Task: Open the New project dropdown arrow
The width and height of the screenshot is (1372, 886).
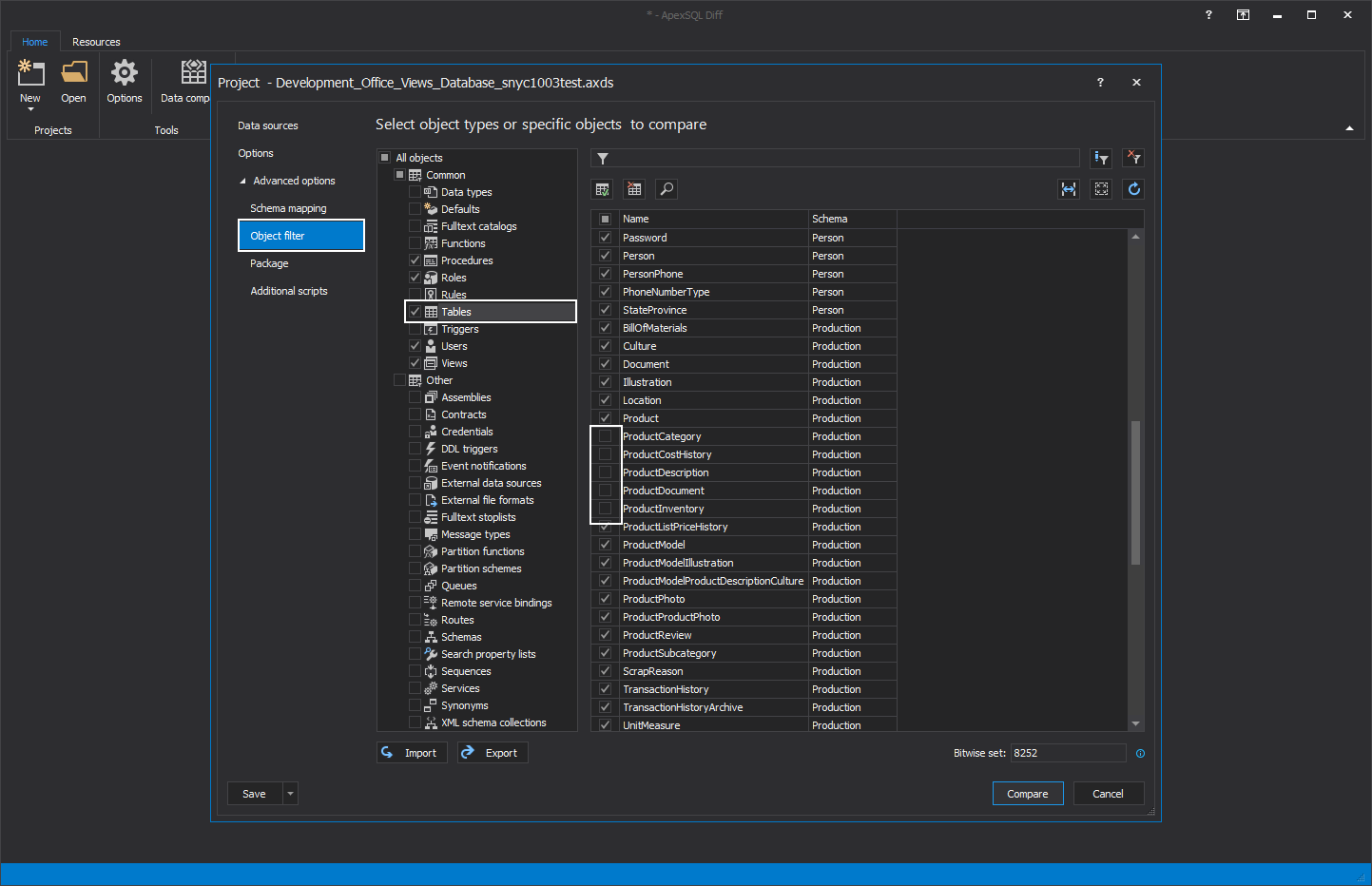Action: 30,109
